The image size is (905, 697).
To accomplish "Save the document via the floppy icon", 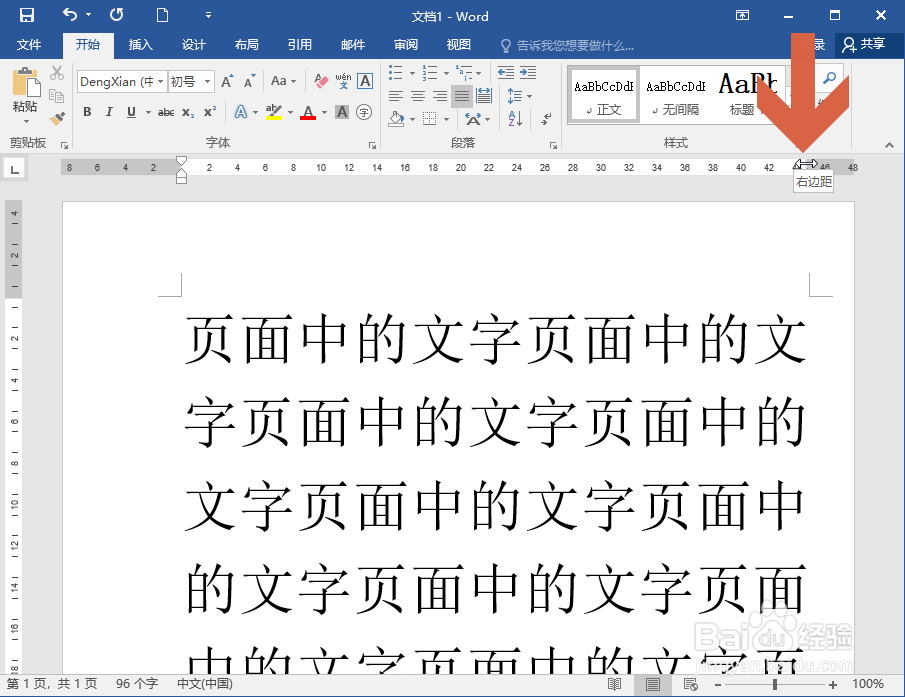I will [x=27, y=15].
